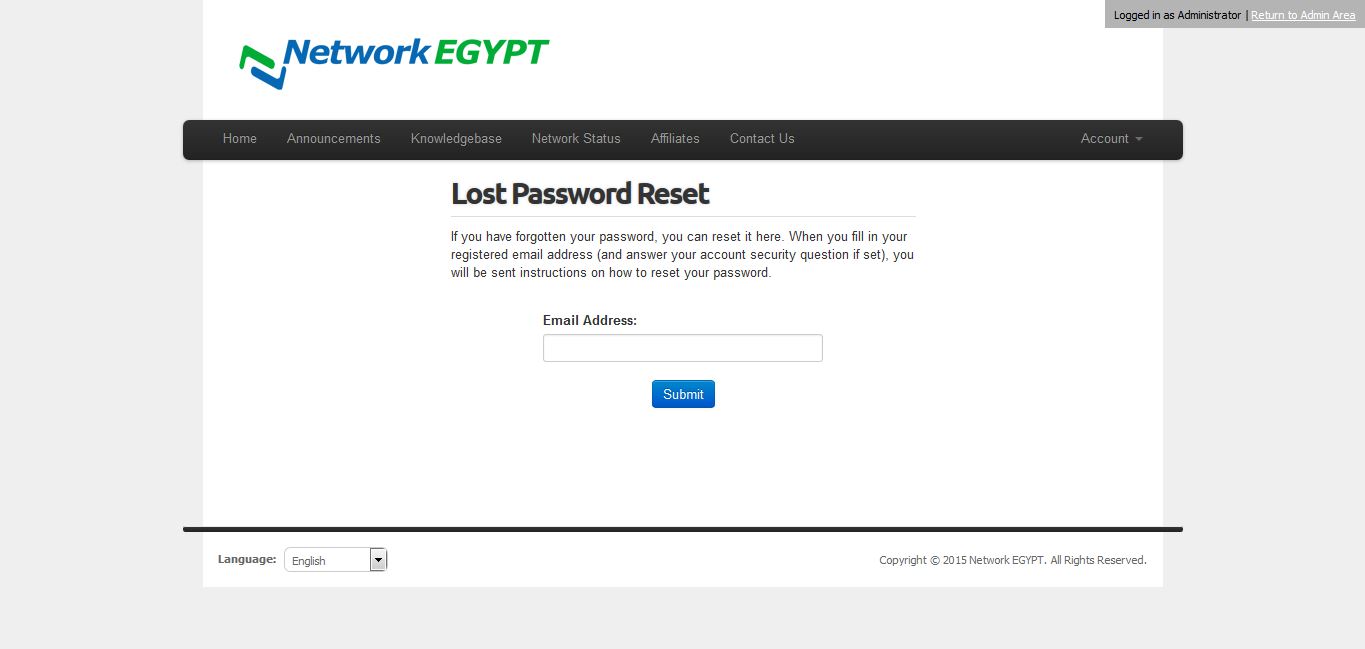Image resolution: width=1365 pixels, height=649 pixels.
Task: Follow the Return to Admin Area link
Action: 1303,15
